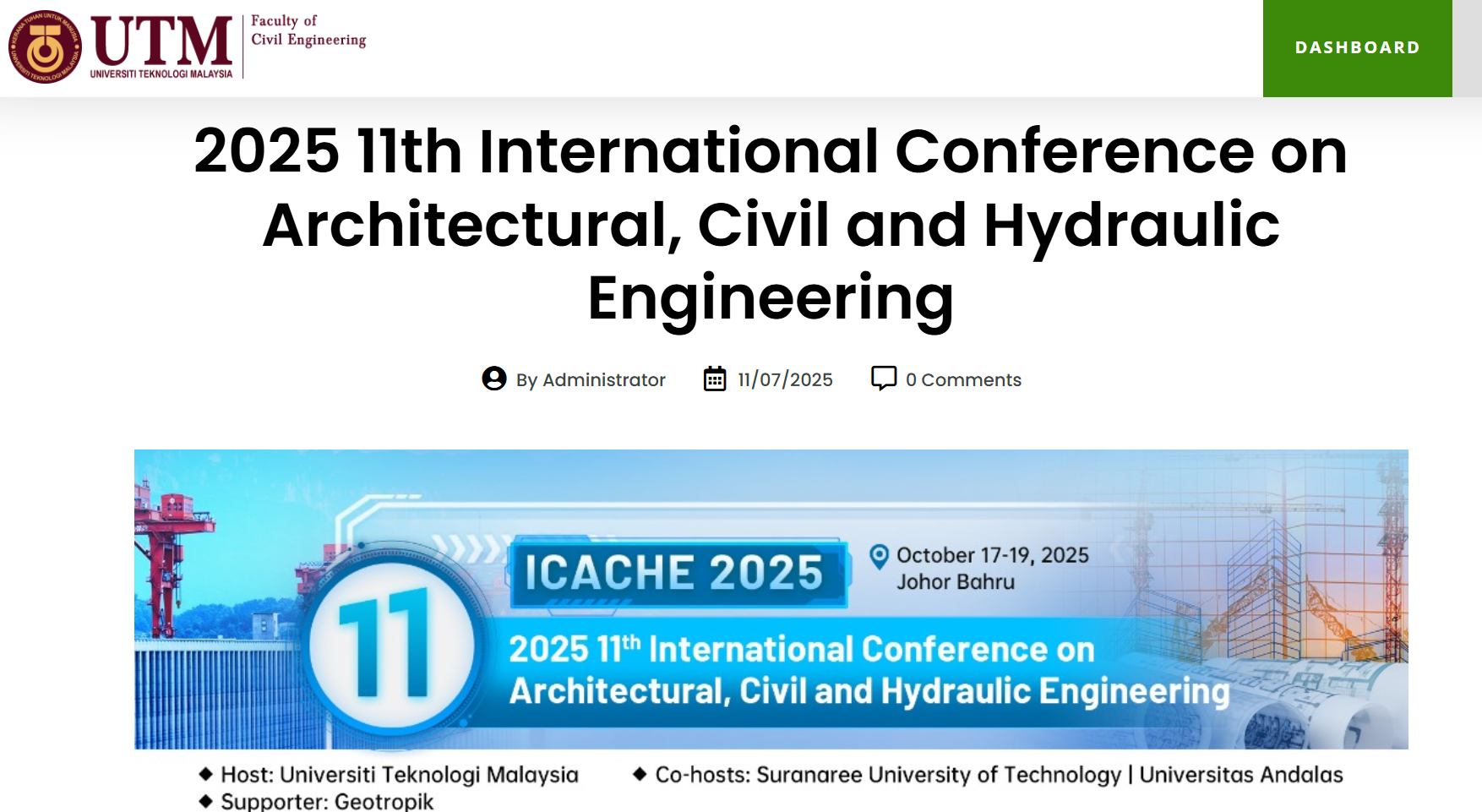Click the October 17-19, 2025 date text
This screenshot has width=1482, height=812.
993,555
